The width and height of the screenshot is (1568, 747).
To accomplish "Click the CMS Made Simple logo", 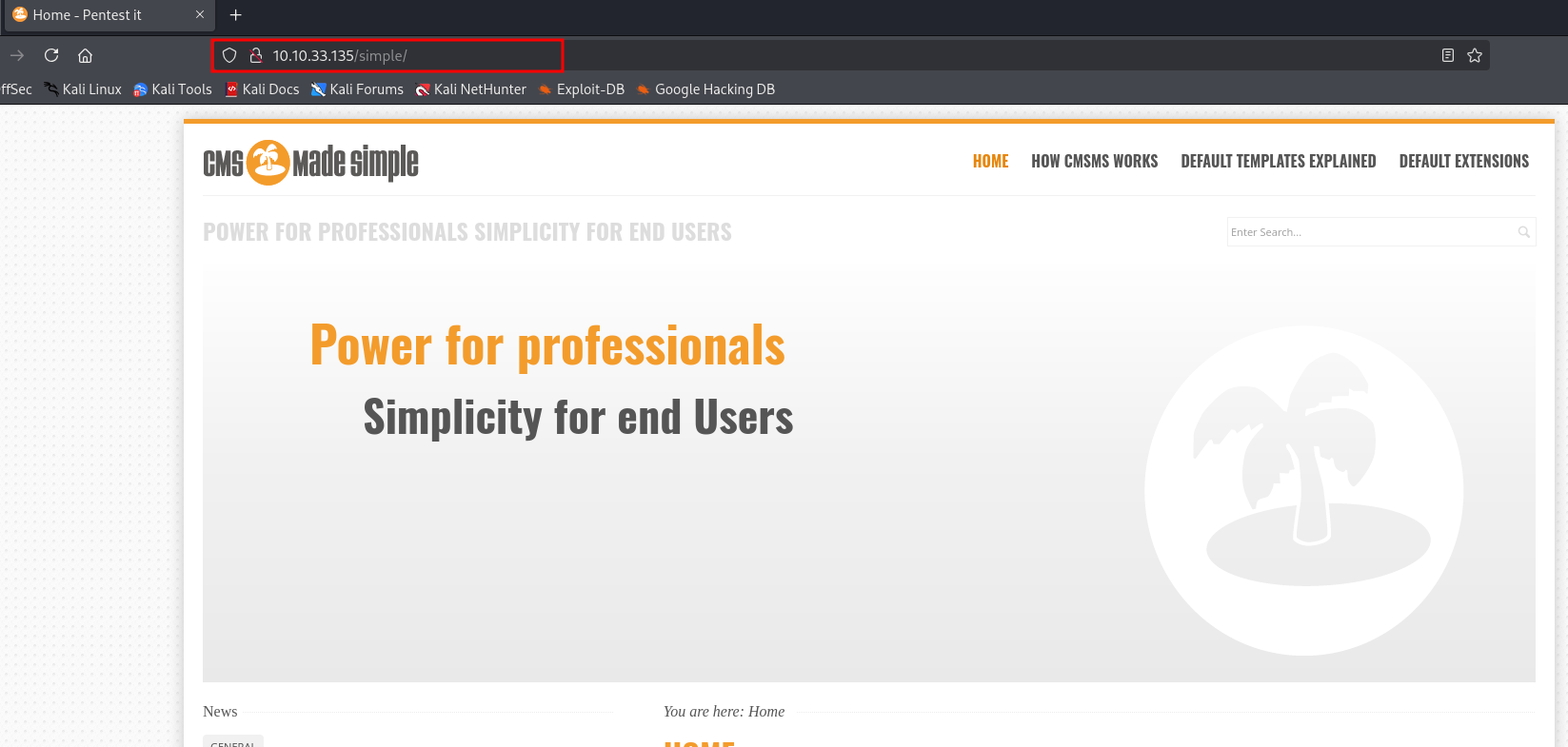I will click(310, 163).
